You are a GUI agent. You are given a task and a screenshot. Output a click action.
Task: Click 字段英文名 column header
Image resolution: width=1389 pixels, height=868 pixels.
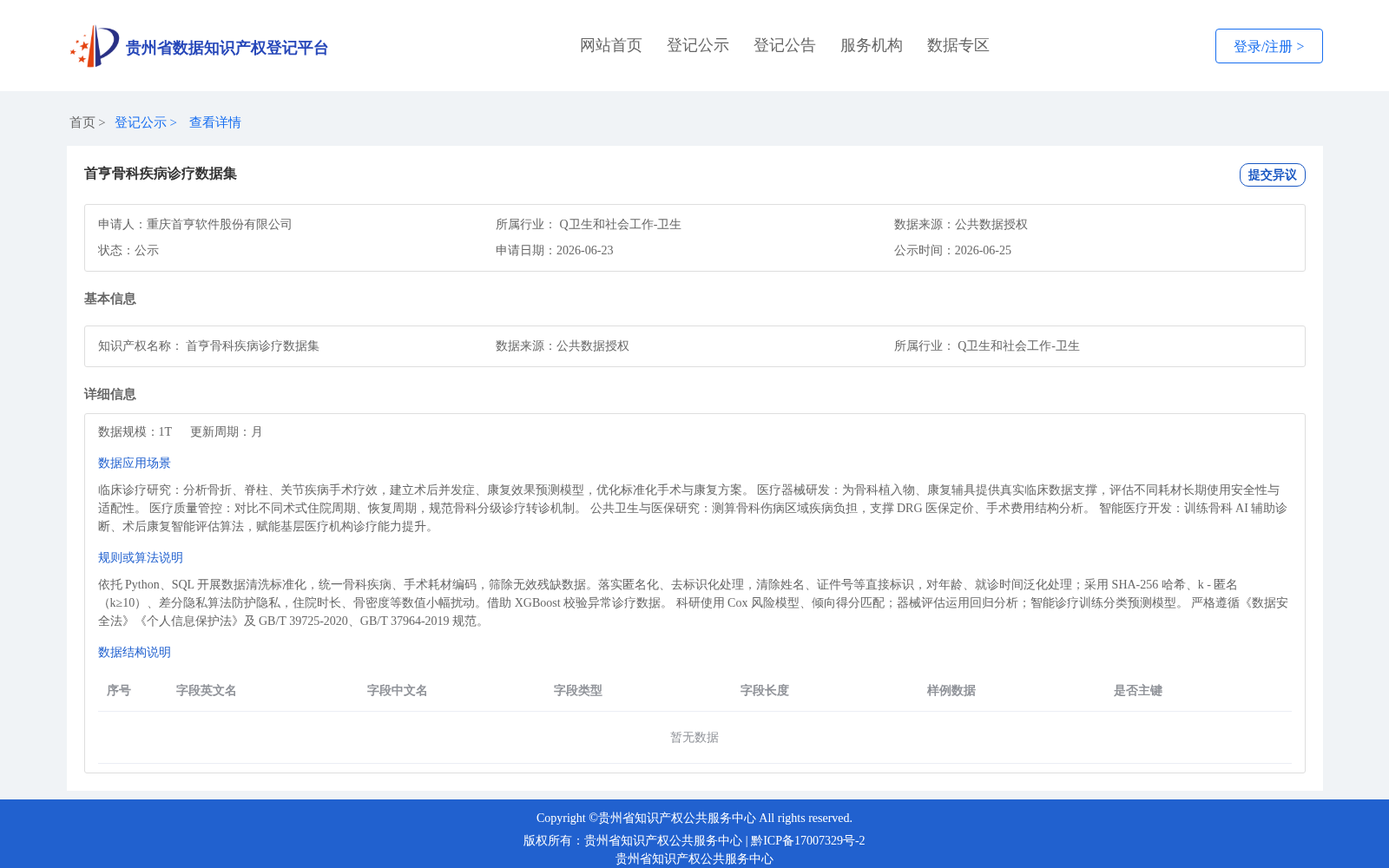coord(207,690)
